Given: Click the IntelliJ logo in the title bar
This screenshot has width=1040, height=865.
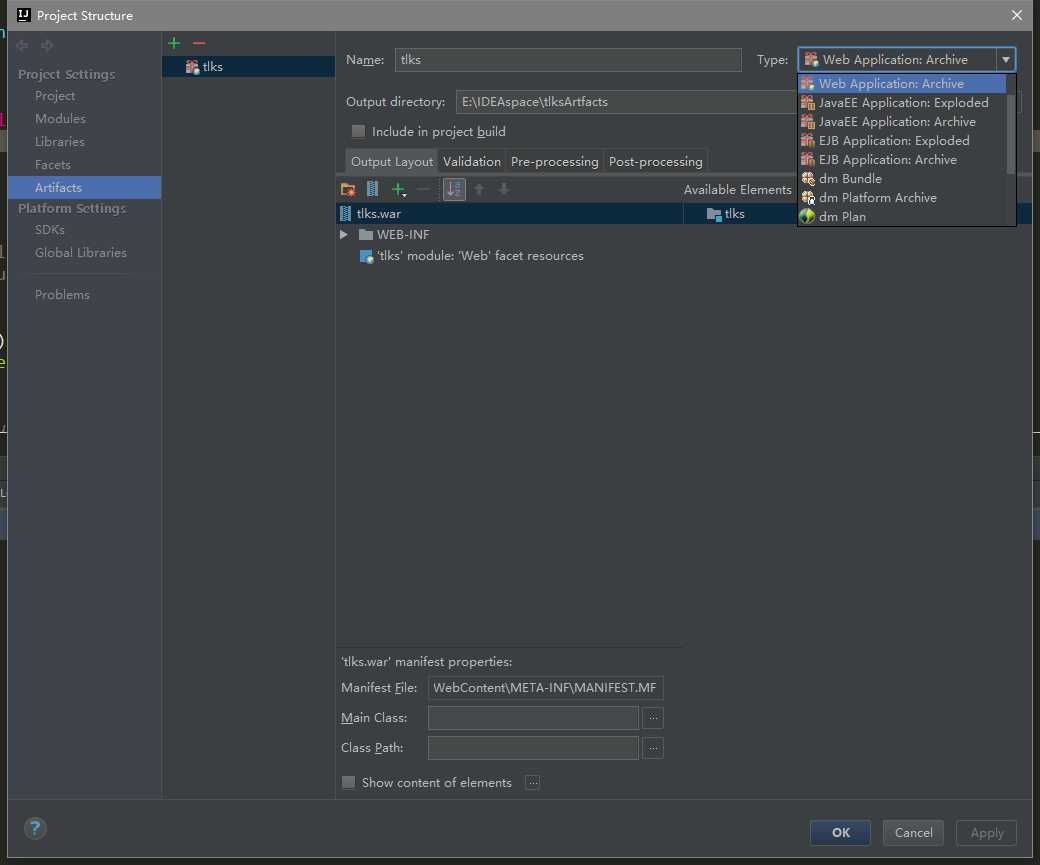Looking at the screenshot, I should coord(23,15).
